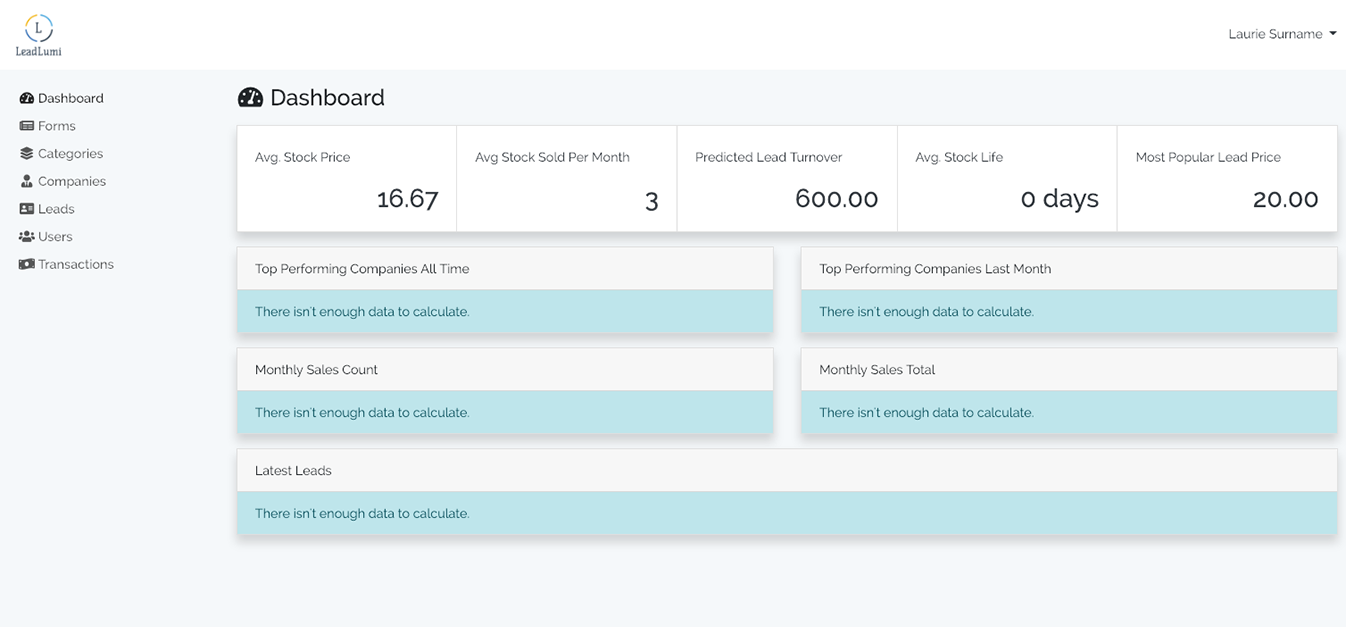Open the Laurie Surname user dropdown
This screenshot has height=627, width=1346.
pos(1282,34)
